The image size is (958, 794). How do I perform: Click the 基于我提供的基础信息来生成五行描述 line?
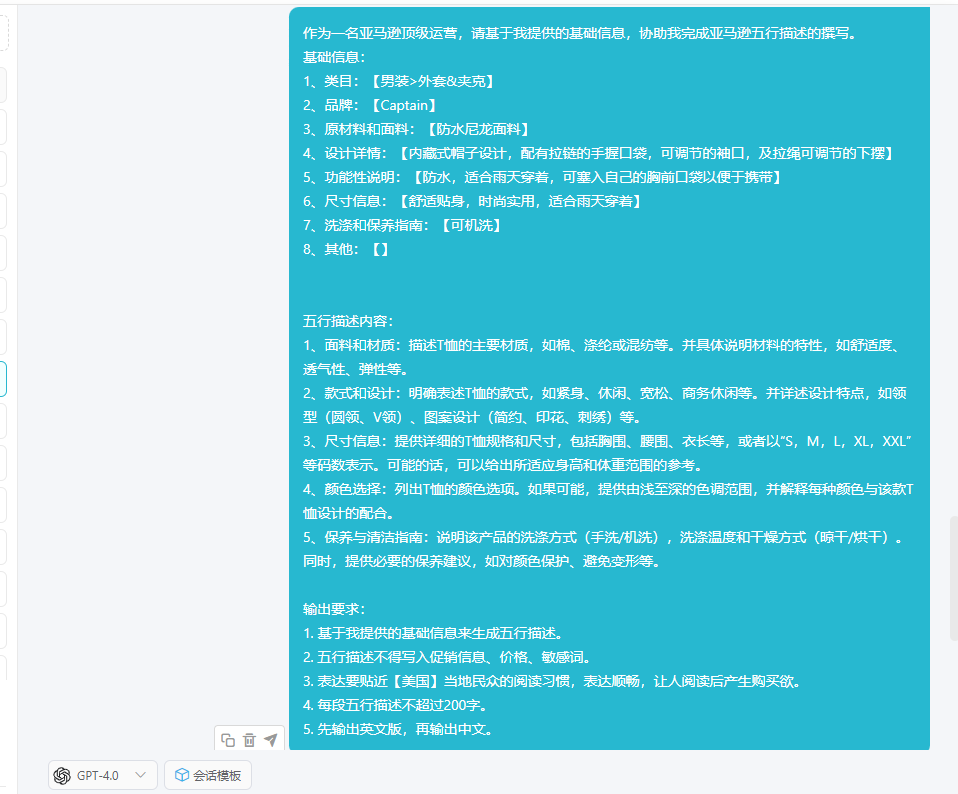click(x=433, y=633)
